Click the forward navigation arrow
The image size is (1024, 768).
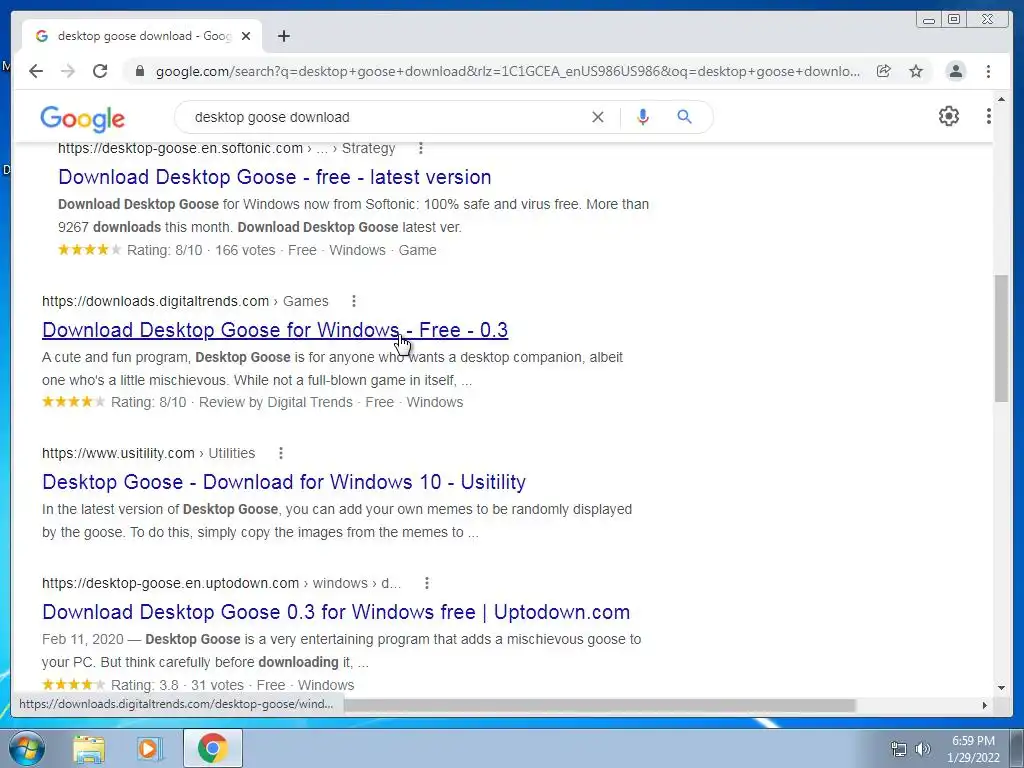point(68,71)
